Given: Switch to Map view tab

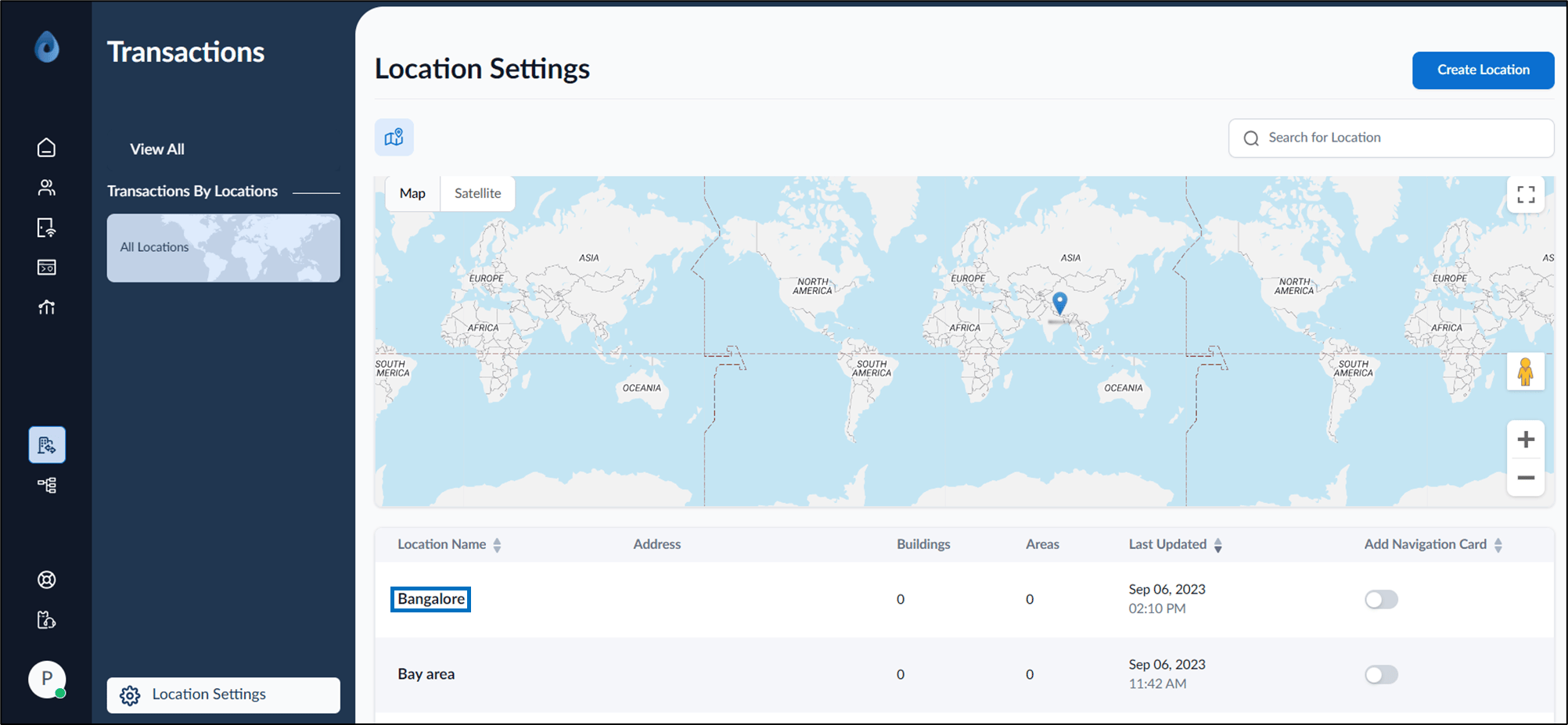Looking at the screenshot, I should coord(412,193).
